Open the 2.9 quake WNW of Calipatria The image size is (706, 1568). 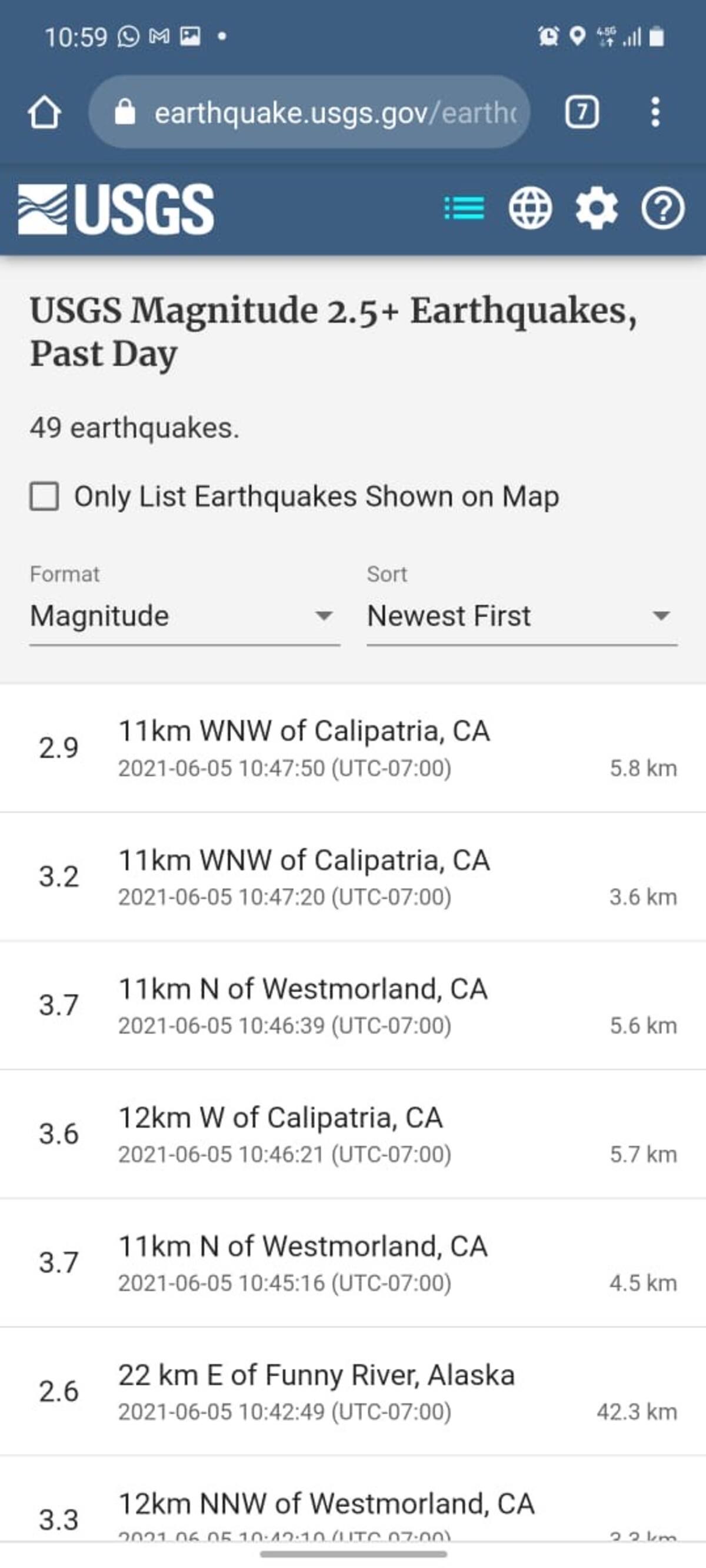click(352, 748)
